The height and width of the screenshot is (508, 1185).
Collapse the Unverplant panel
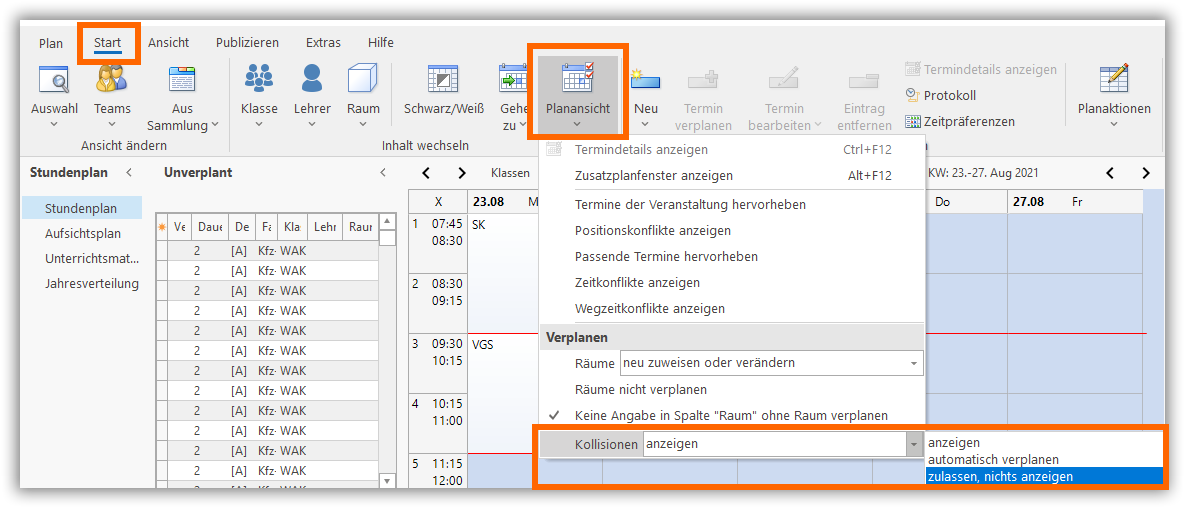tap(383, 172)
